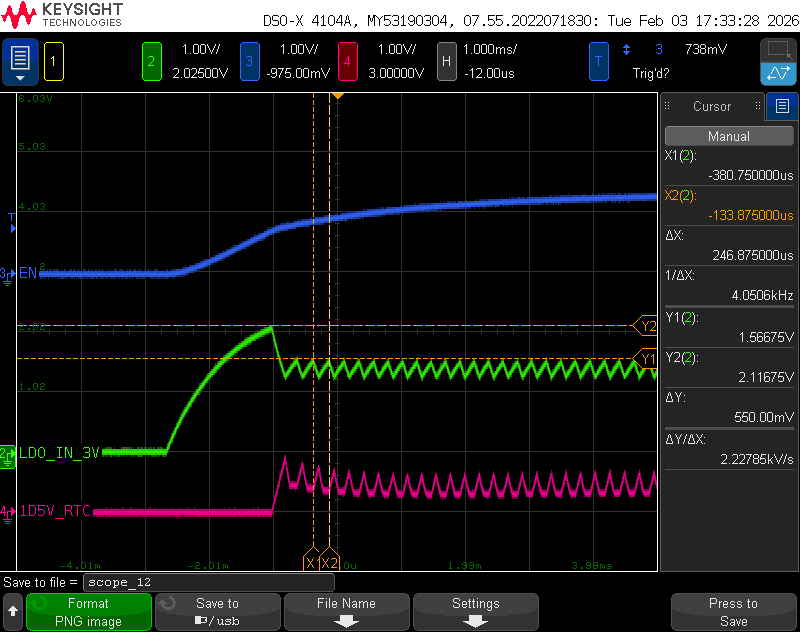Image resolution: width=800 pixels, height=632 pixels.
Task: Toggle channel 2 green button
Action: point(152,61)
